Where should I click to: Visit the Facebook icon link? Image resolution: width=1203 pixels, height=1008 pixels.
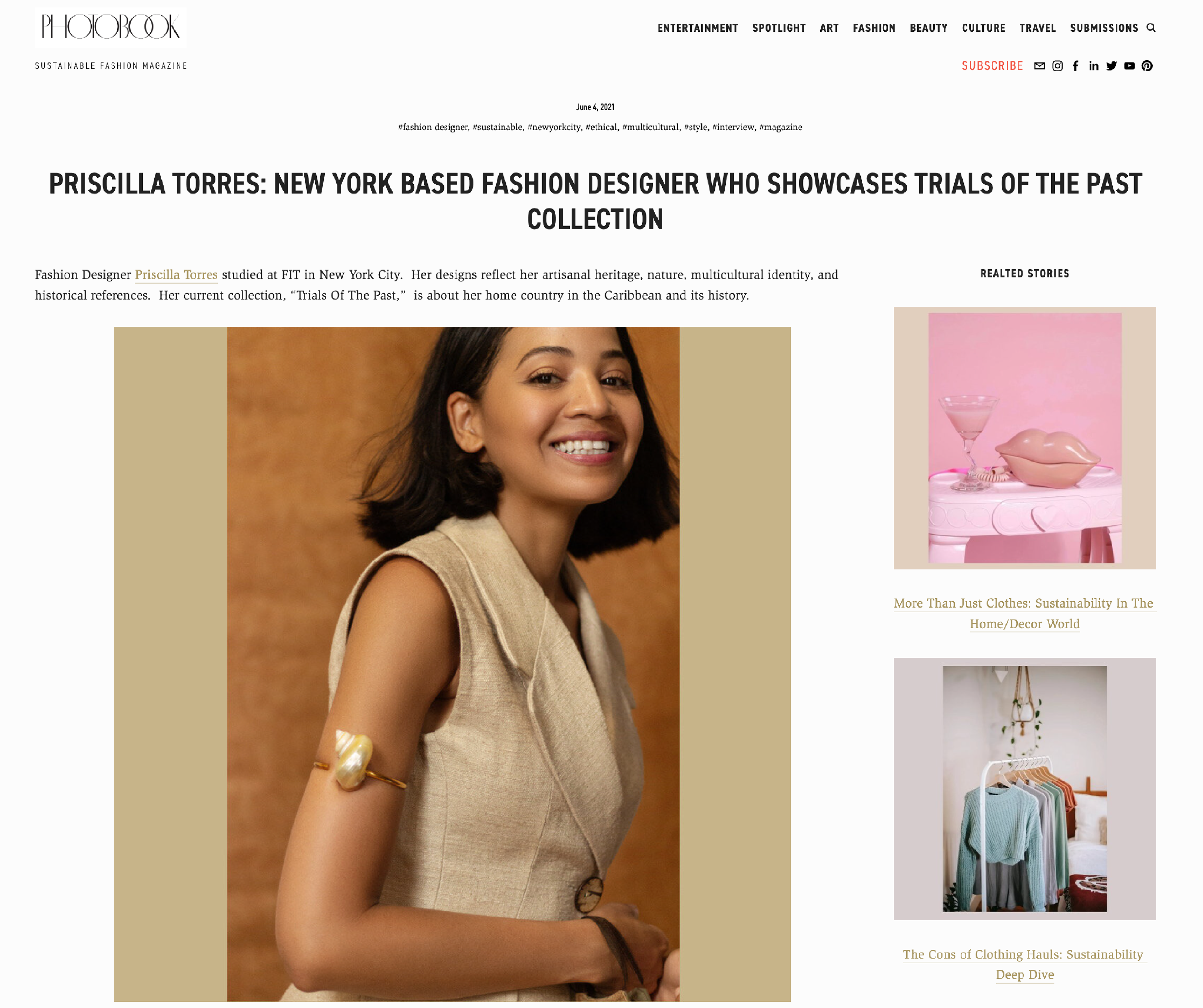pos(1075,66)
